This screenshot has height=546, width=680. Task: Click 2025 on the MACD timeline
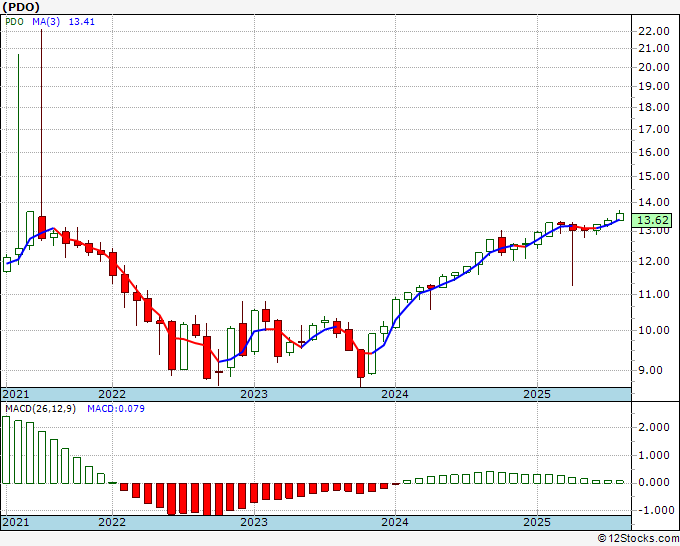(x=537, y=522)
